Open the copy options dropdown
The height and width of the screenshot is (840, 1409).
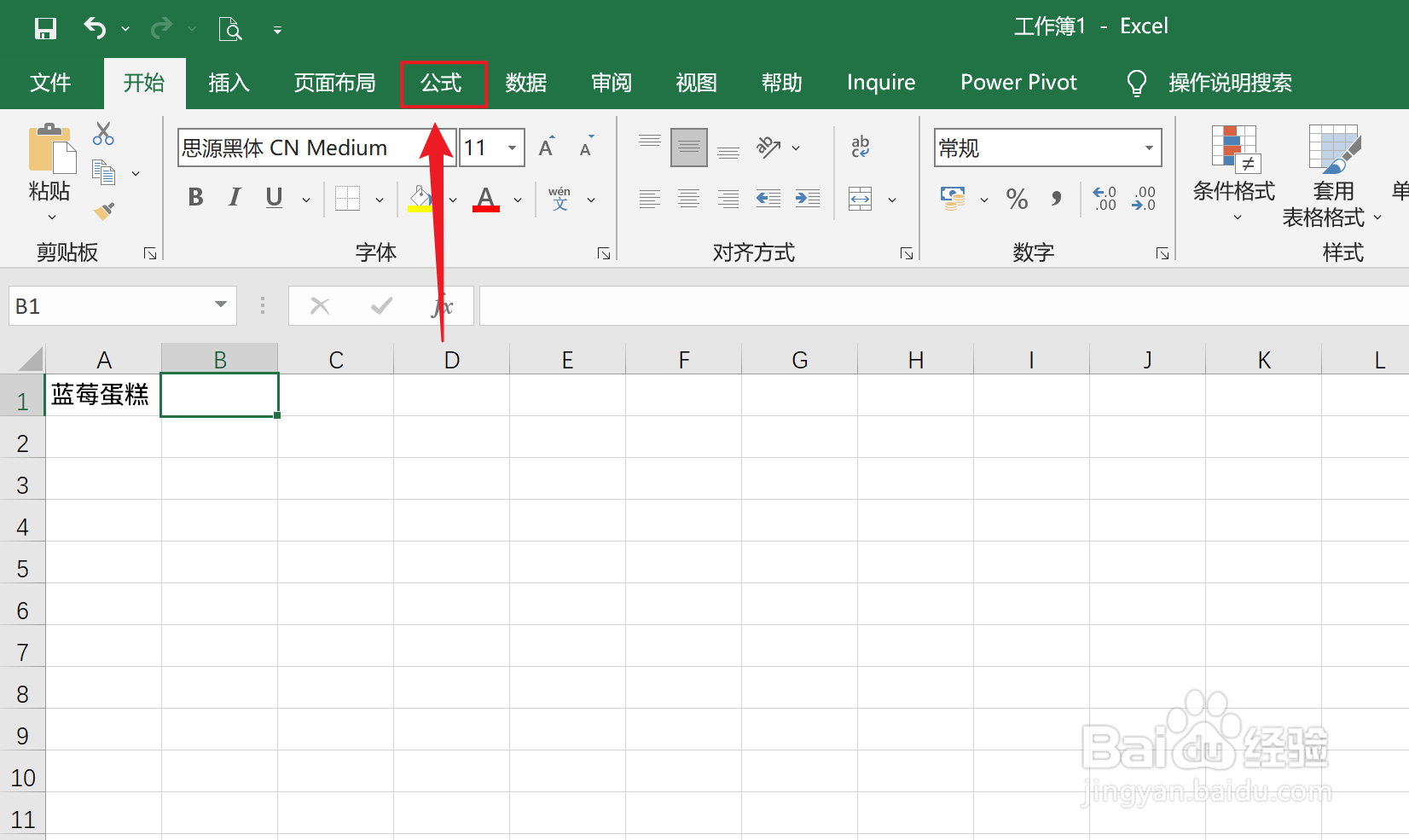(136, 174)
